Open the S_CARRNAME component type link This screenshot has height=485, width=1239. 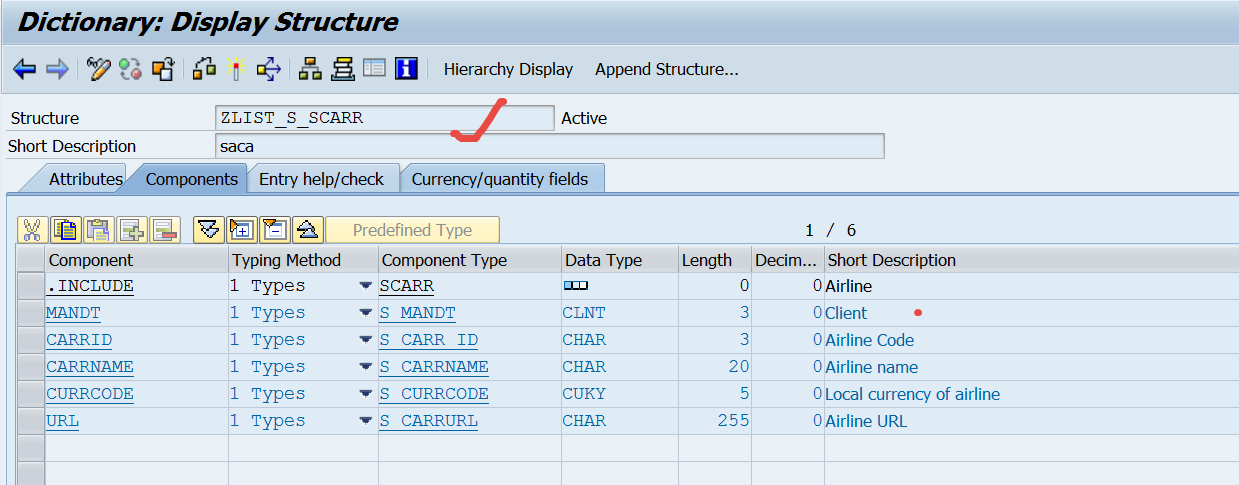click(434, 367)
